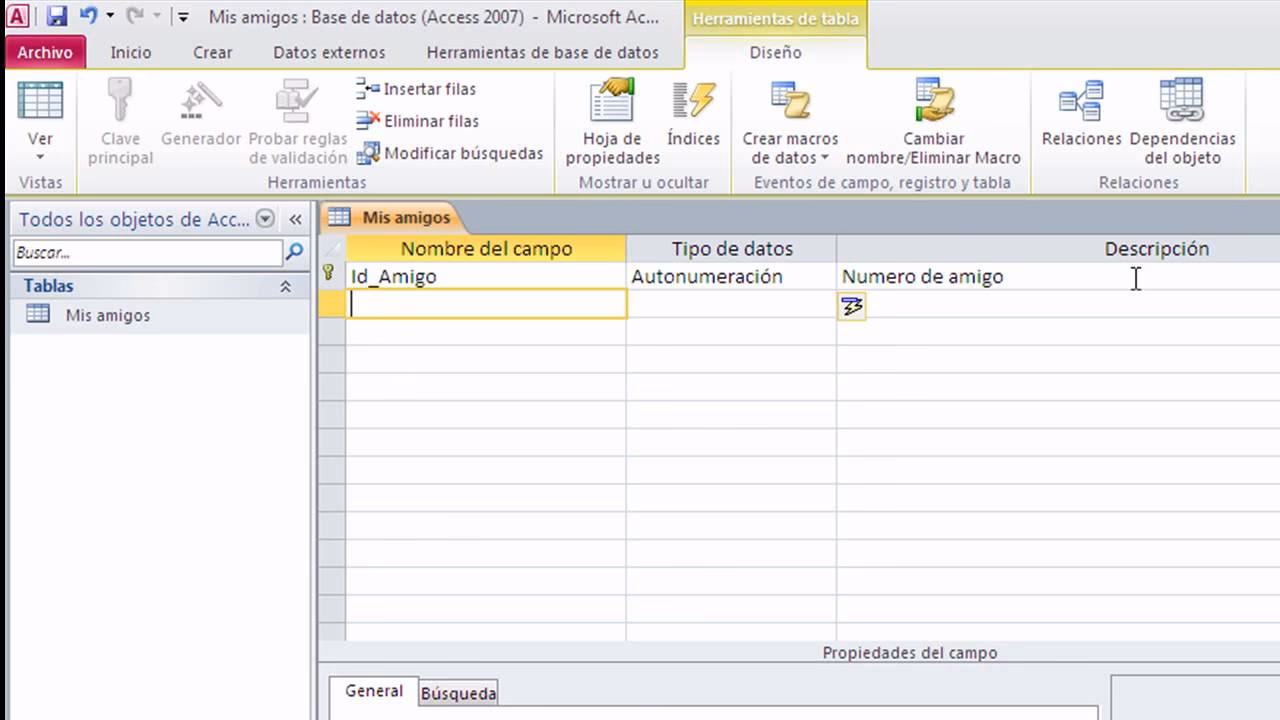
Task: Collapse the Tablas group
Action: (285, 286)
